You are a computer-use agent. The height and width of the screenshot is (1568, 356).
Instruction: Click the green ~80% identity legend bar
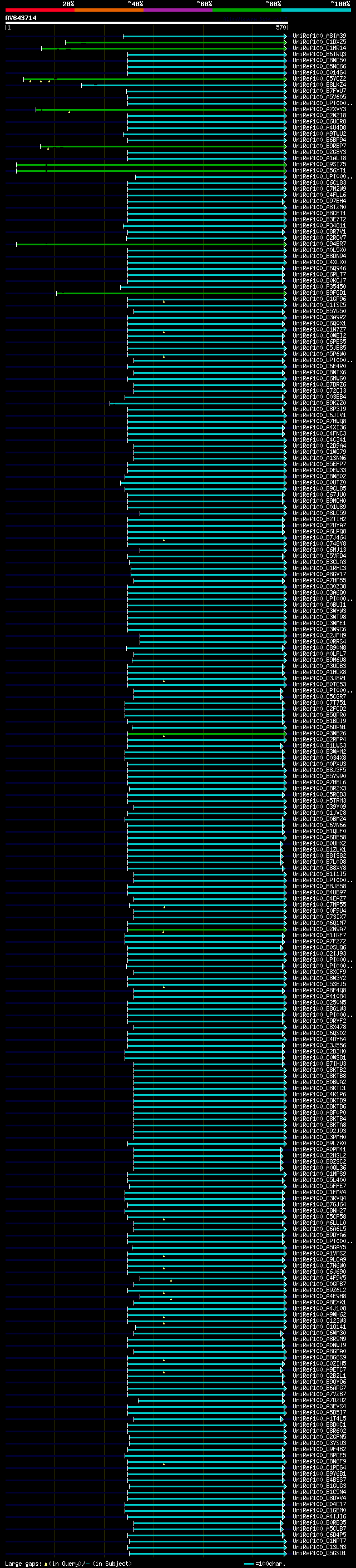[247, 10]
